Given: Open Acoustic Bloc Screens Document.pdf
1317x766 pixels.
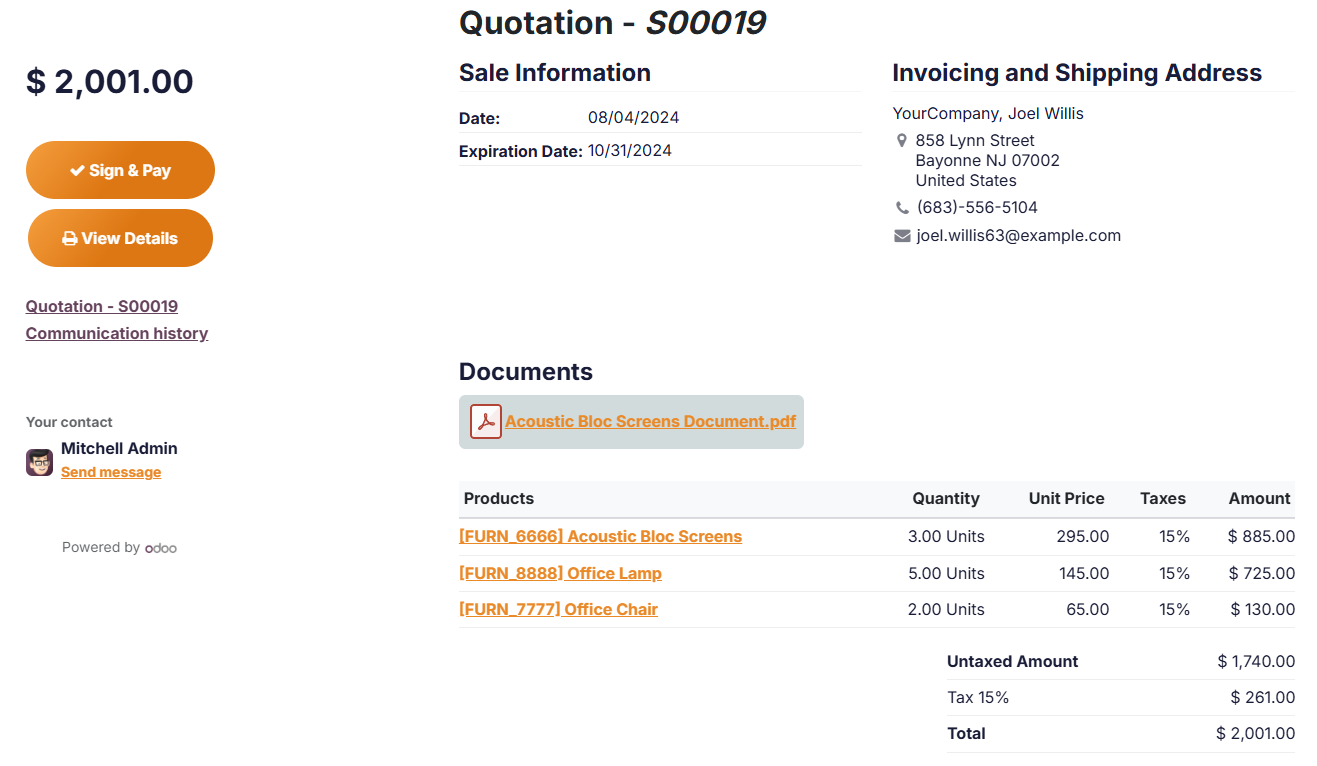Looking at the screenshot, I should [x=650, y=421].
